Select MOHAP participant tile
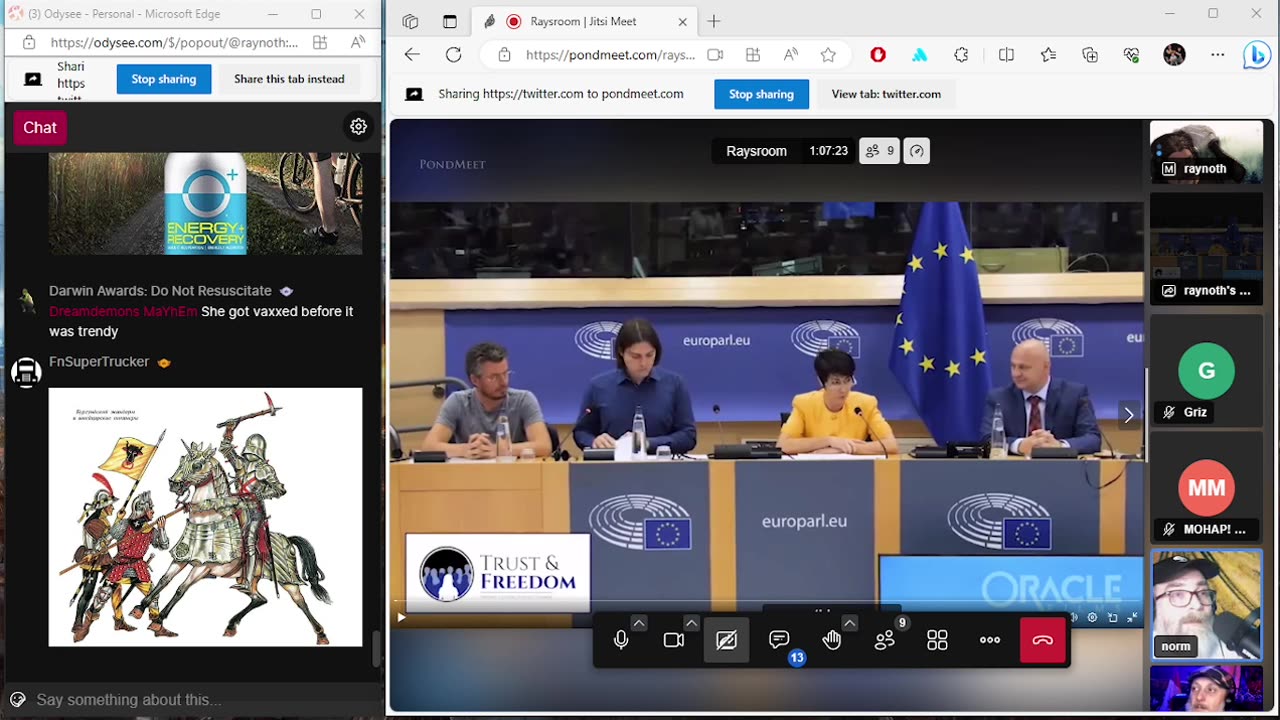This screenshot has width=1280, height=720. (1206, 488)
